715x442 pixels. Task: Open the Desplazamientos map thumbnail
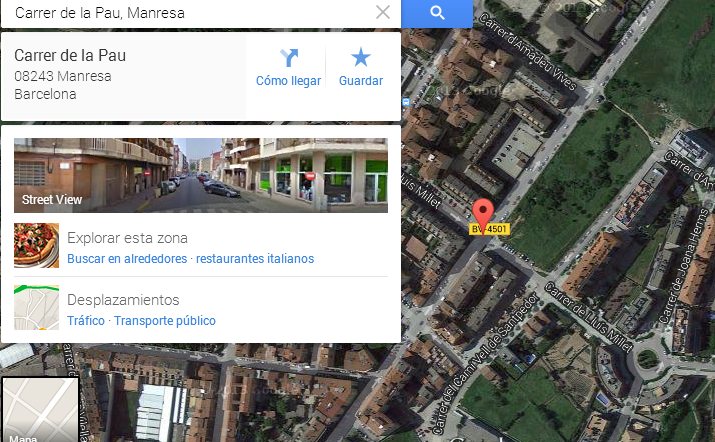36,307
